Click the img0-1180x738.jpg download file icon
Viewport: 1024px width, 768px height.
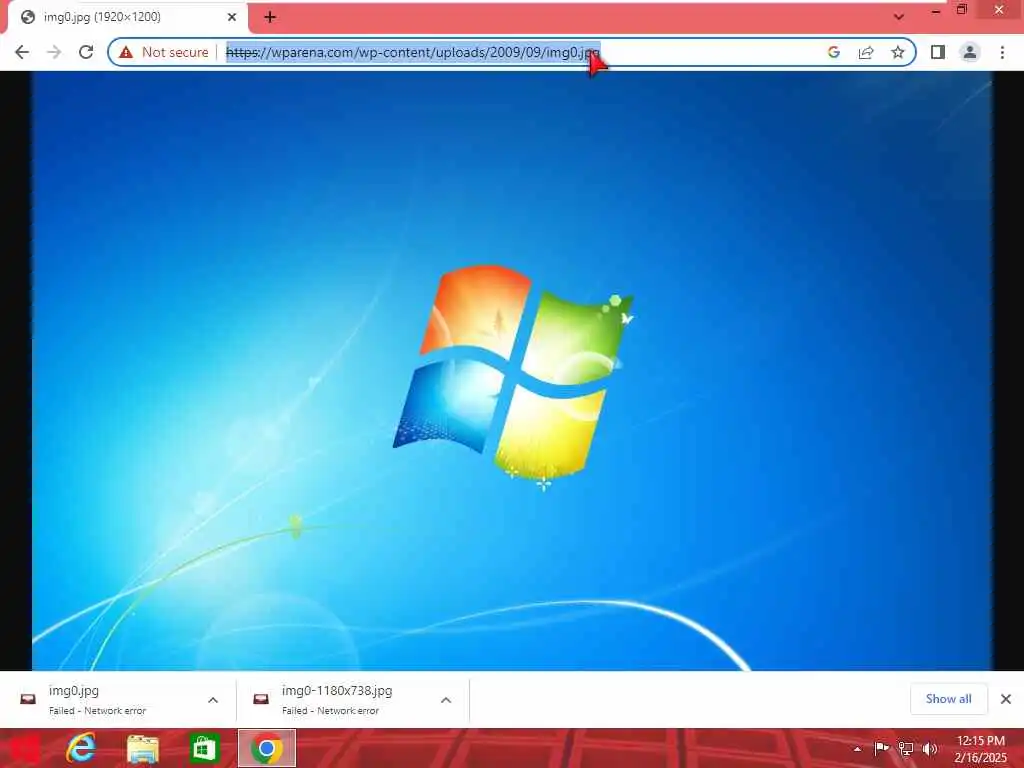[261, 699]
